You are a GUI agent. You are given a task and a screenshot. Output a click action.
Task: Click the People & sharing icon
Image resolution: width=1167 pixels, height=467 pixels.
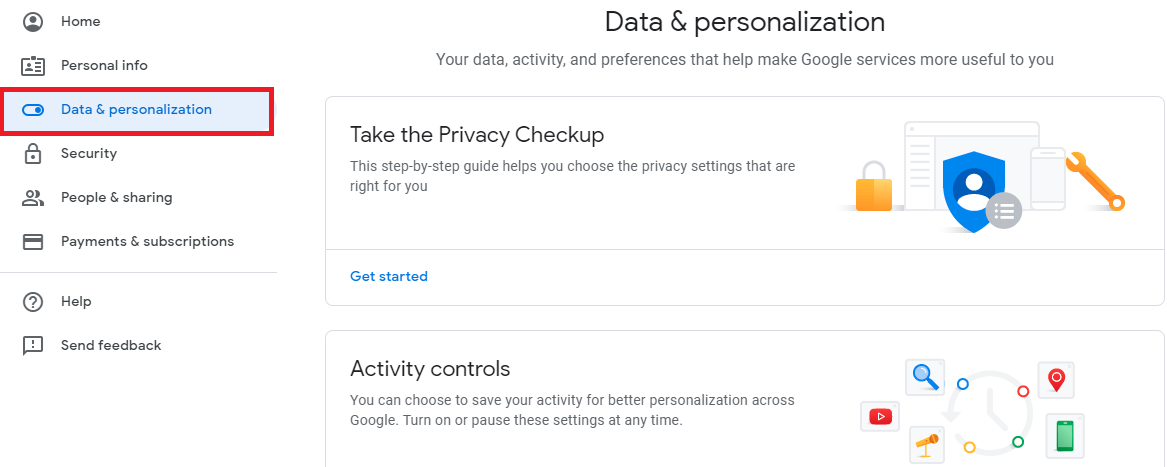point(33,197)
